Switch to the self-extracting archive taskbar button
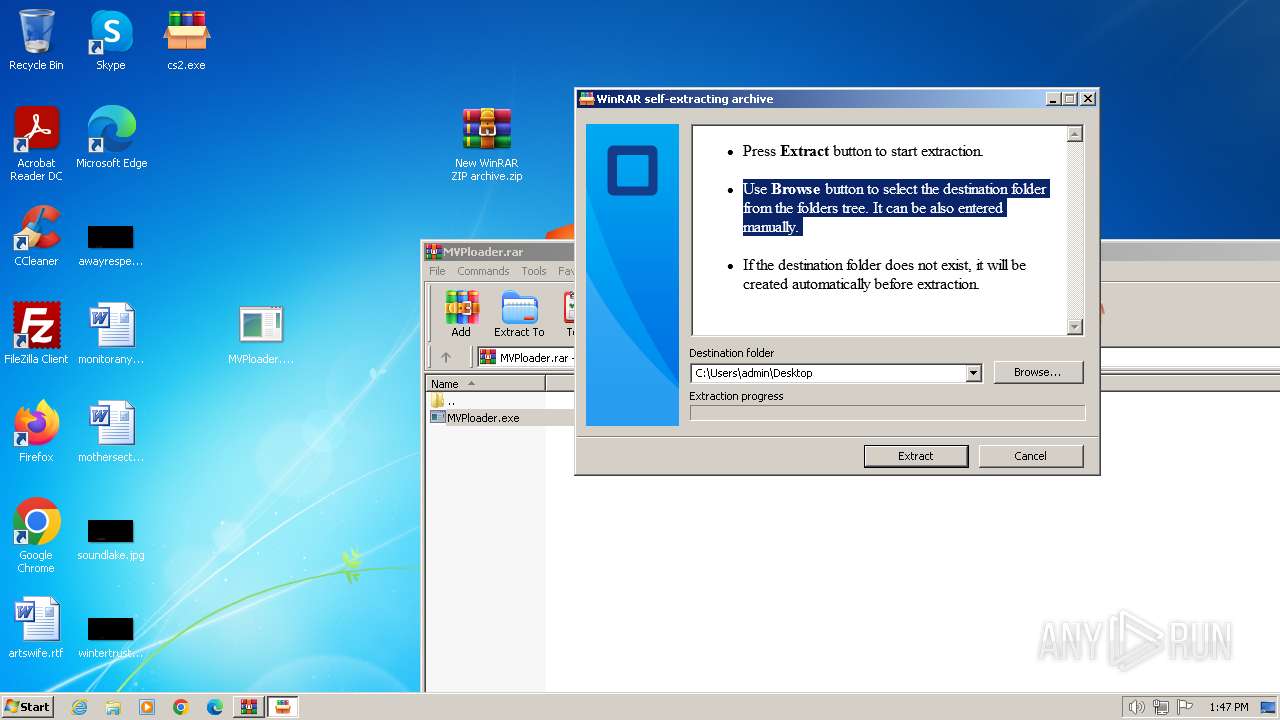The height and width of the screenshot is (720, 1280). (283, 707)
